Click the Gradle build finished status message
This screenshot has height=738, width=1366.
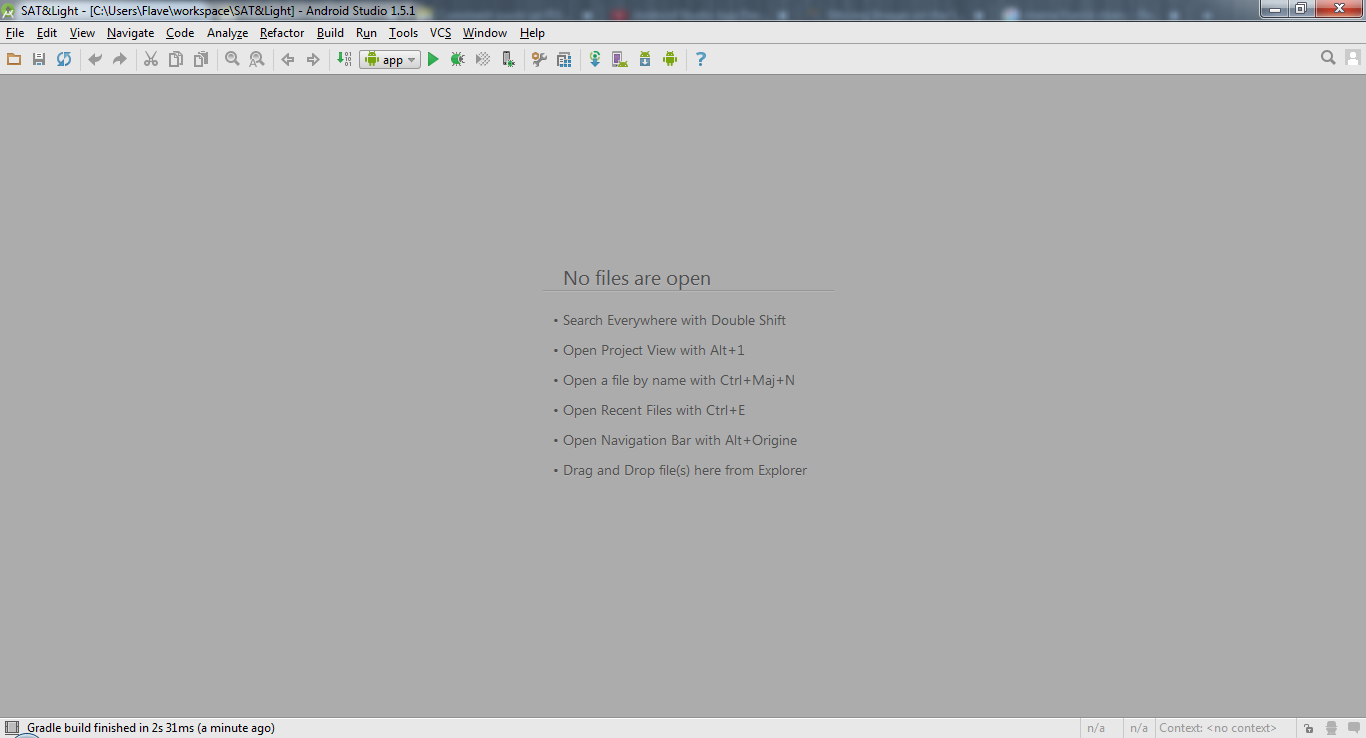point(150,728)
